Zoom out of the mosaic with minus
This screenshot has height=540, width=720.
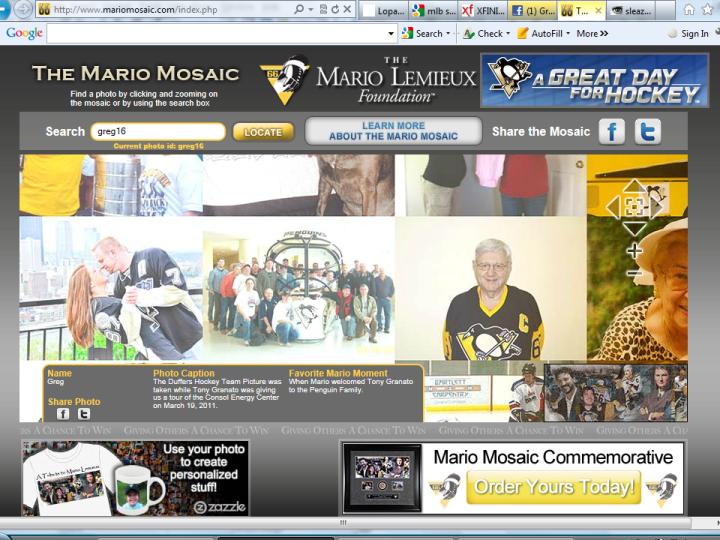click(x=634, y=274)
